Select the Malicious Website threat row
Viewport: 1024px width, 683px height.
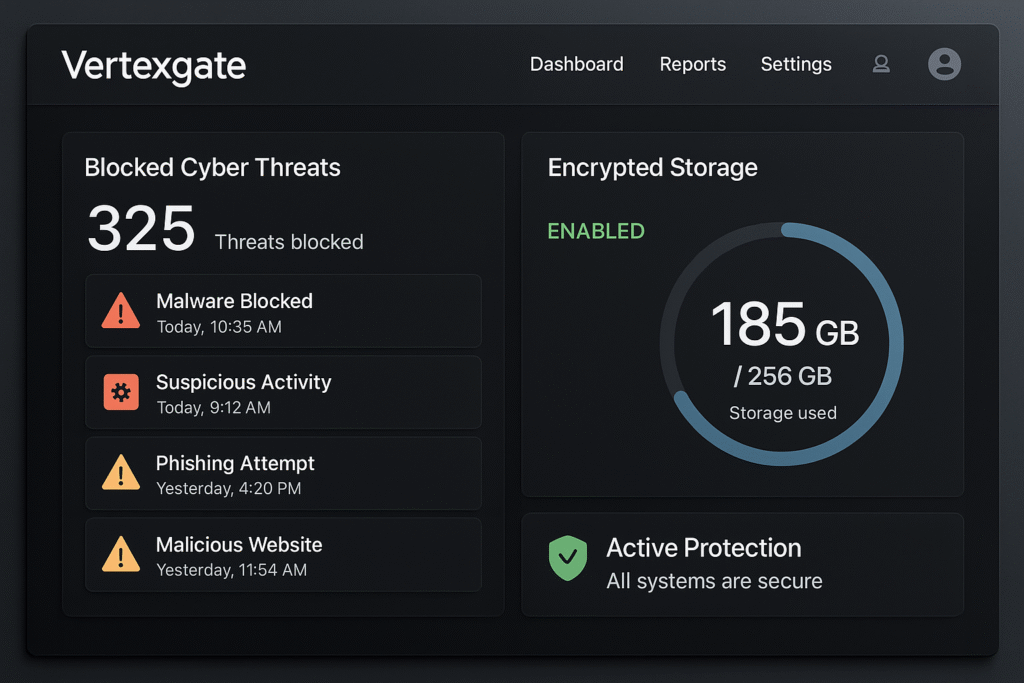283,554
